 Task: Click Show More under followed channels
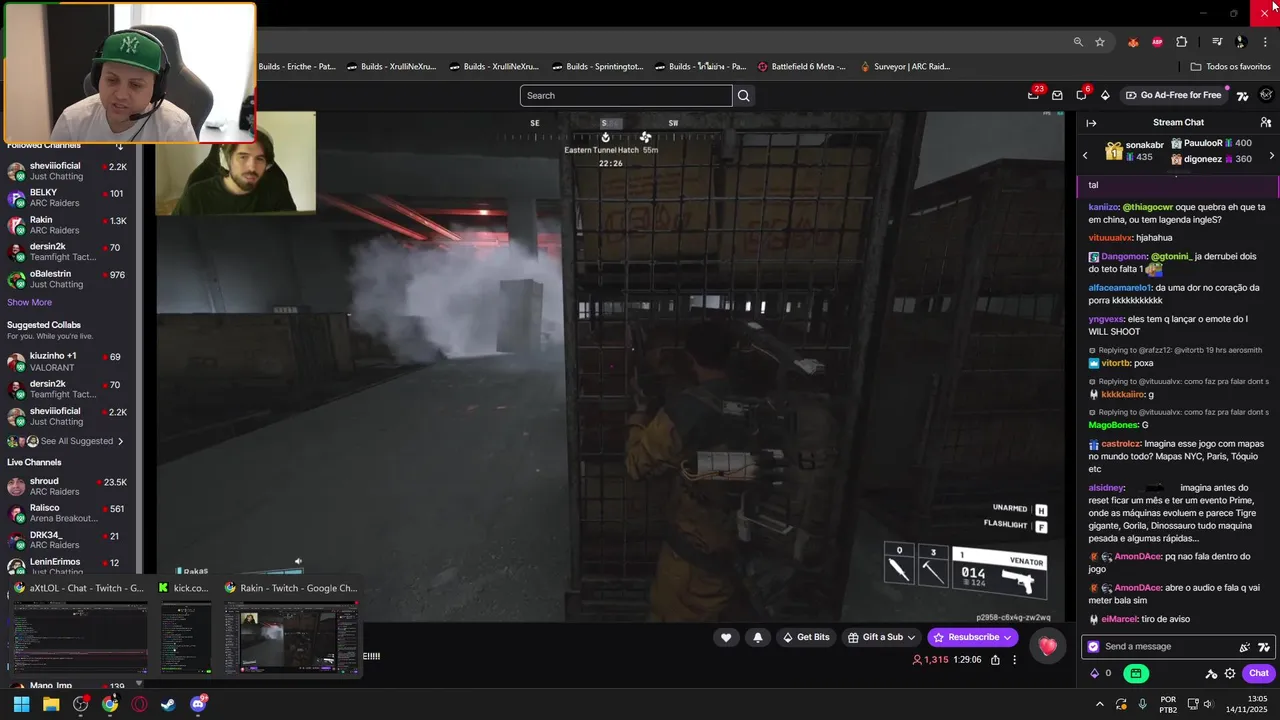coord(29,302)
